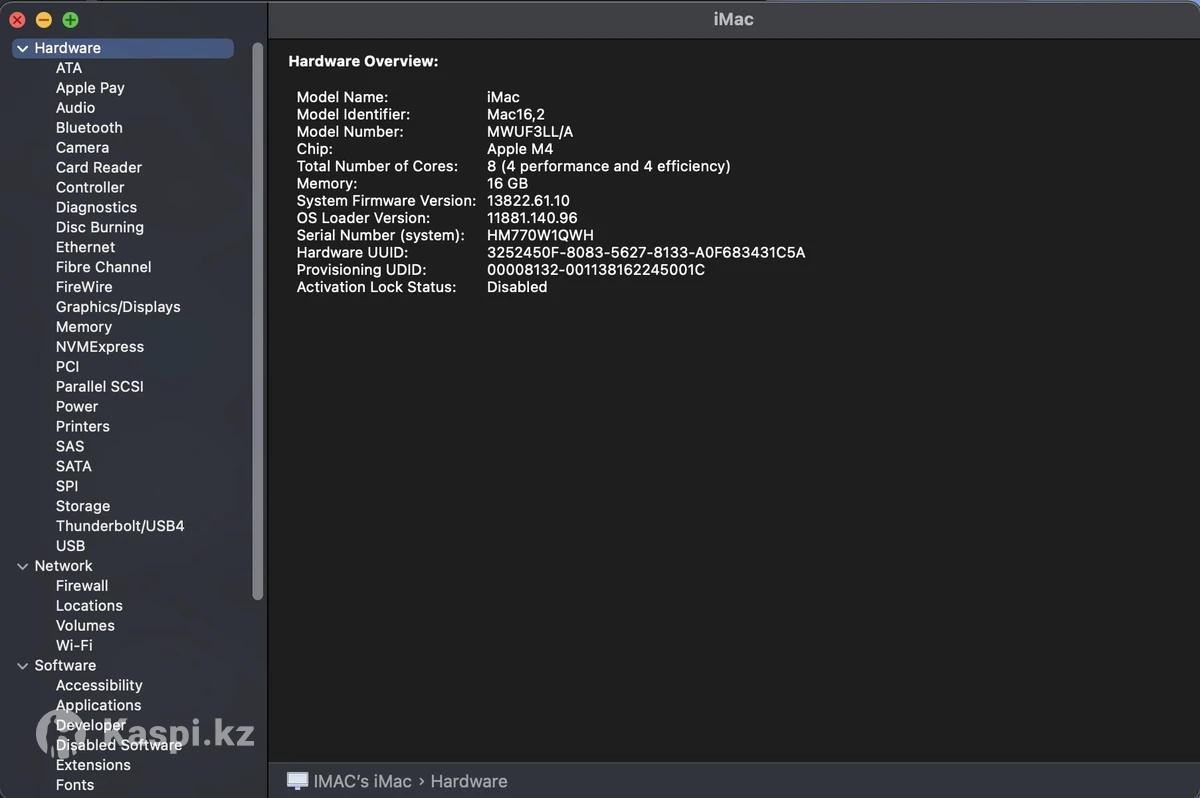The height and width of the screenshot is (798, 1200).
Task: Select the Power sidebar item
Action: coord(77,407)
